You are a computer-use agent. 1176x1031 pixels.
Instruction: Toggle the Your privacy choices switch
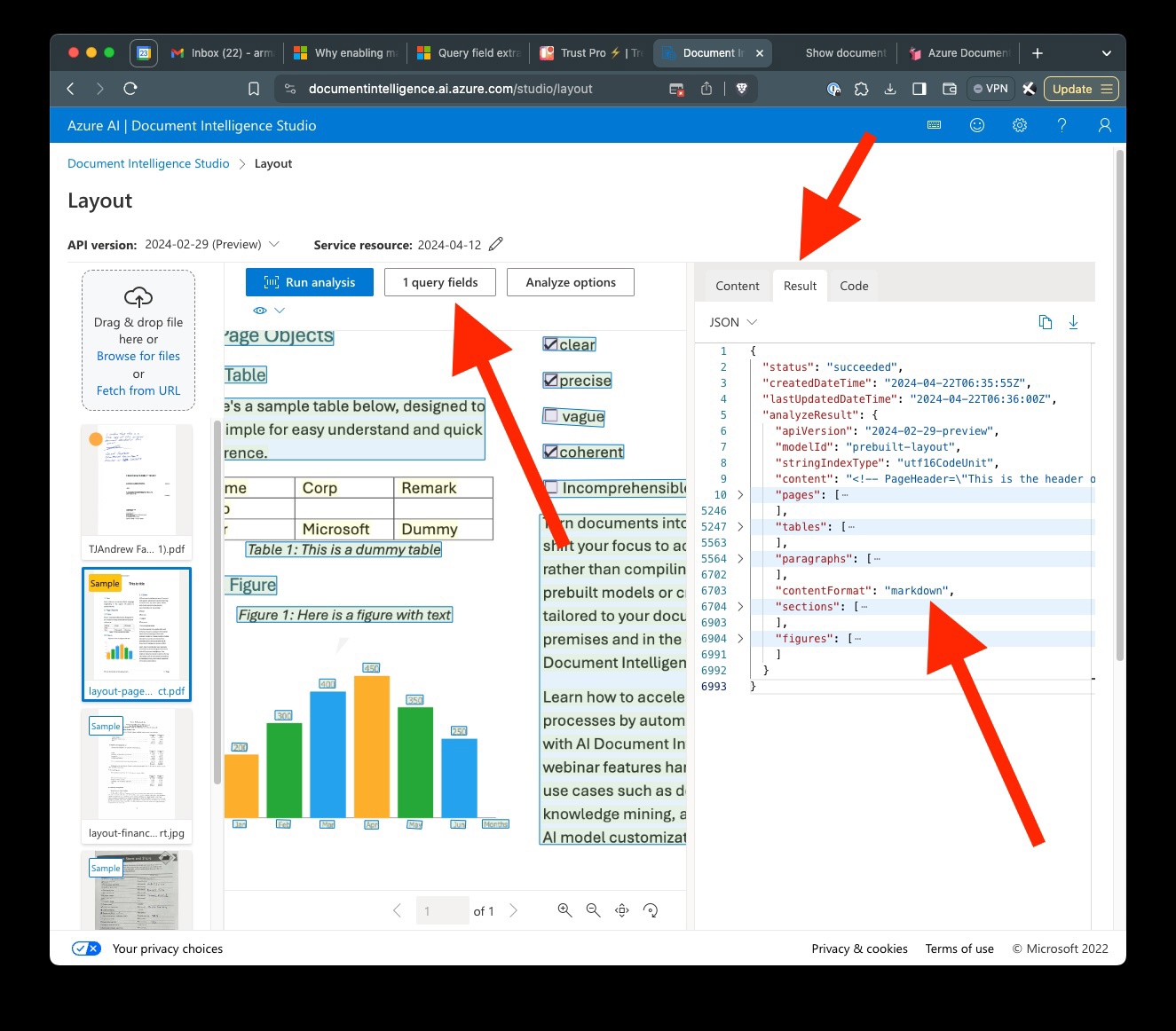(x=86, y=948)
